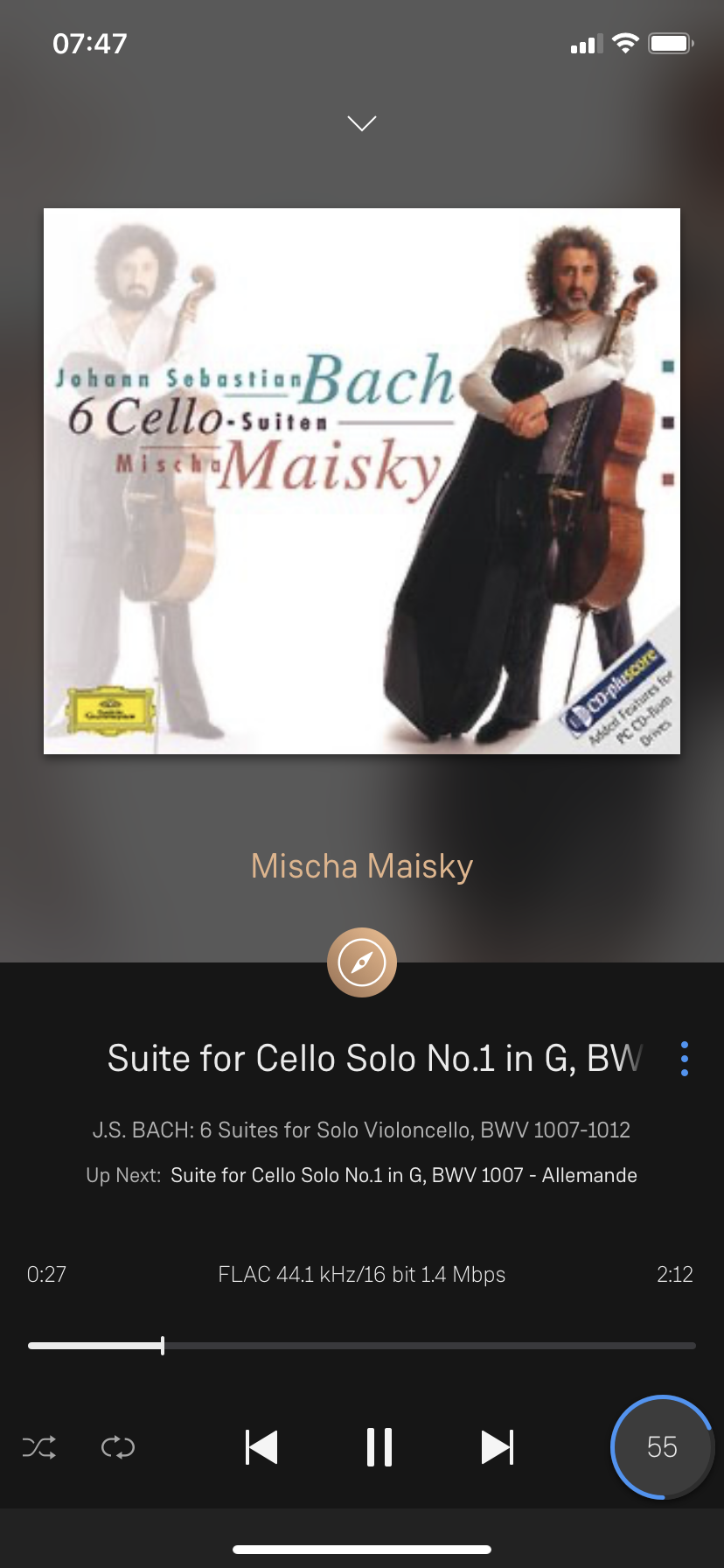The width and height of the screenshot is (724, 1568).
Task: Open the volume control showing 55
Action: point(662,1447)
